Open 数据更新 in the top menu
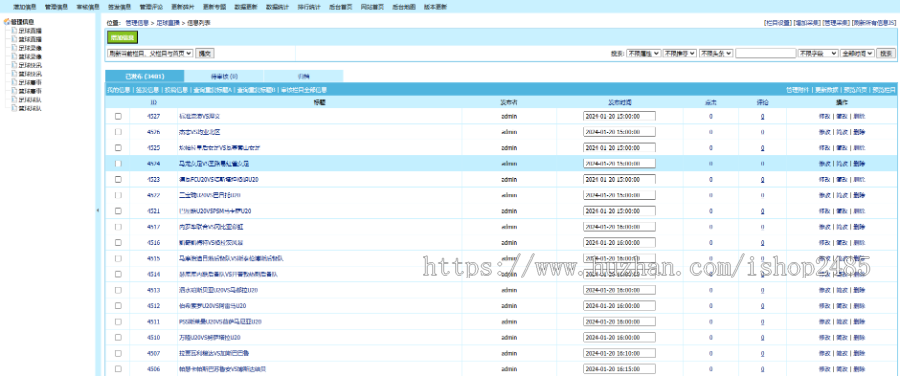The width and height of the screenshot is (900, 376). point(246,7)
